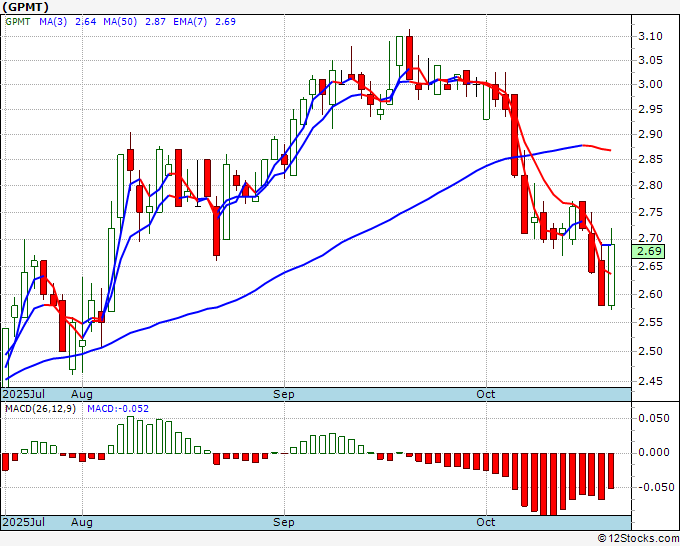Select the GPMT legend label

(x=18, y=22)
